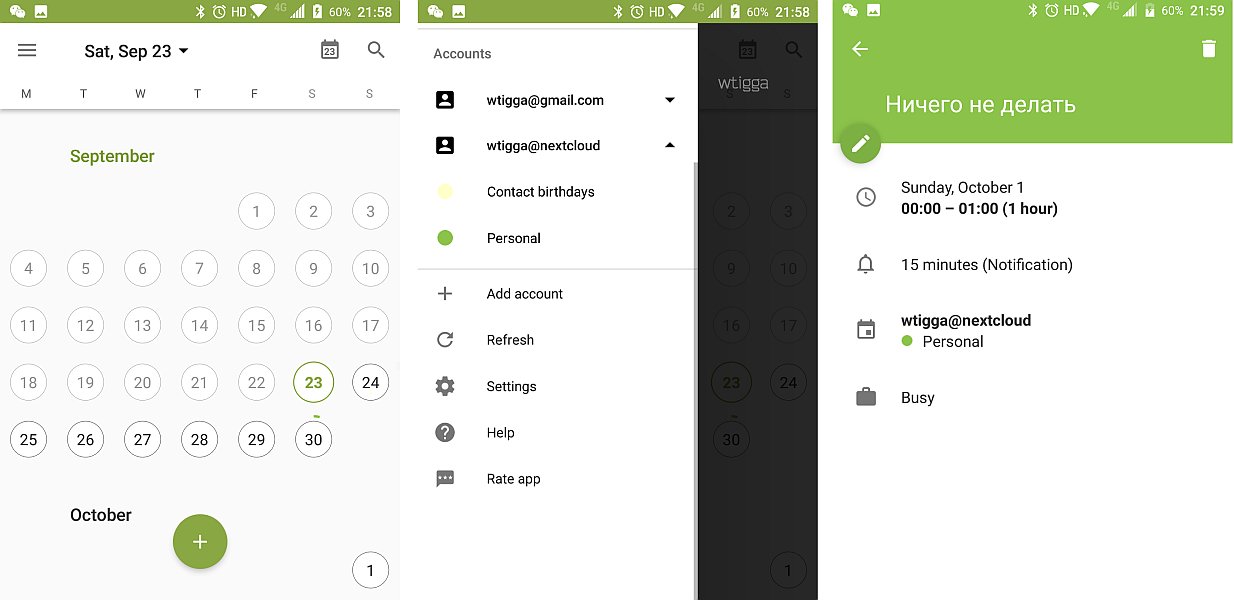Viewport: 1234px width, 600px height.
Task: Go back using the arrow on event screen
Action: pyautogui.click(x=858, y=47)
